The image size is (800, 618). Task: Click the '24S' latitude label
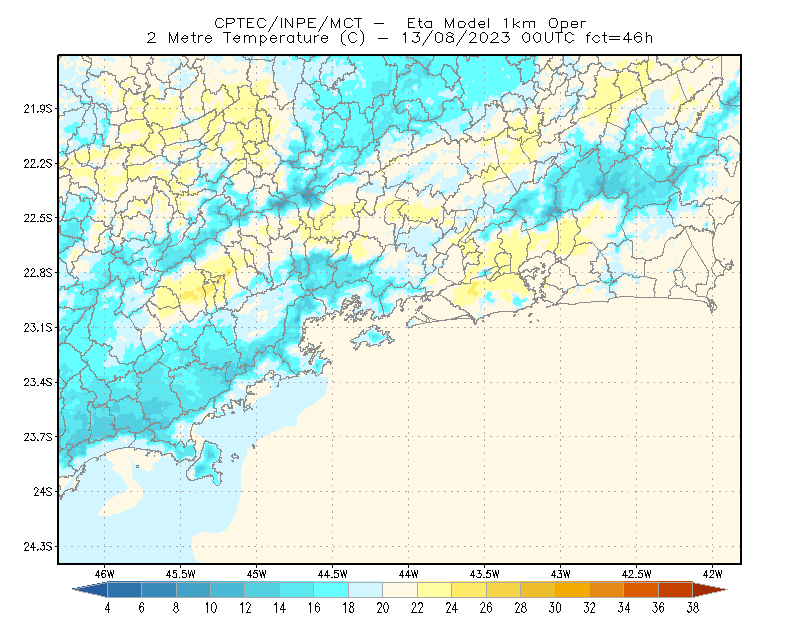pos(43,491)
